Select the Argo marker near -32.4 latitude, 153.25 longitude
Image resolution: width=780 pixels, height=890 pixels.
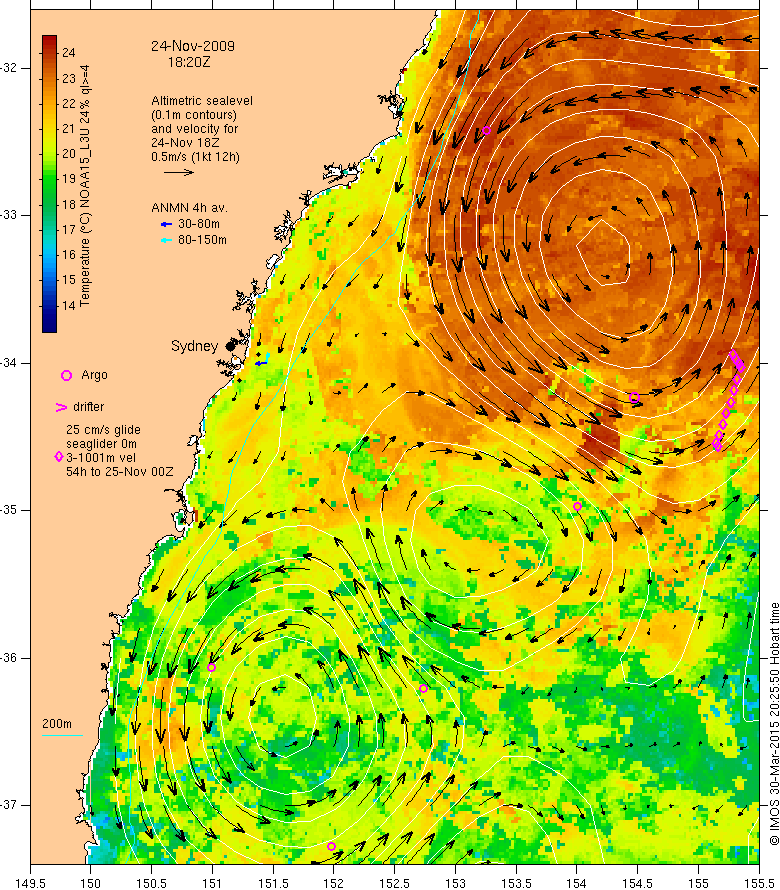pyautogui.click(x=487, y=131)
